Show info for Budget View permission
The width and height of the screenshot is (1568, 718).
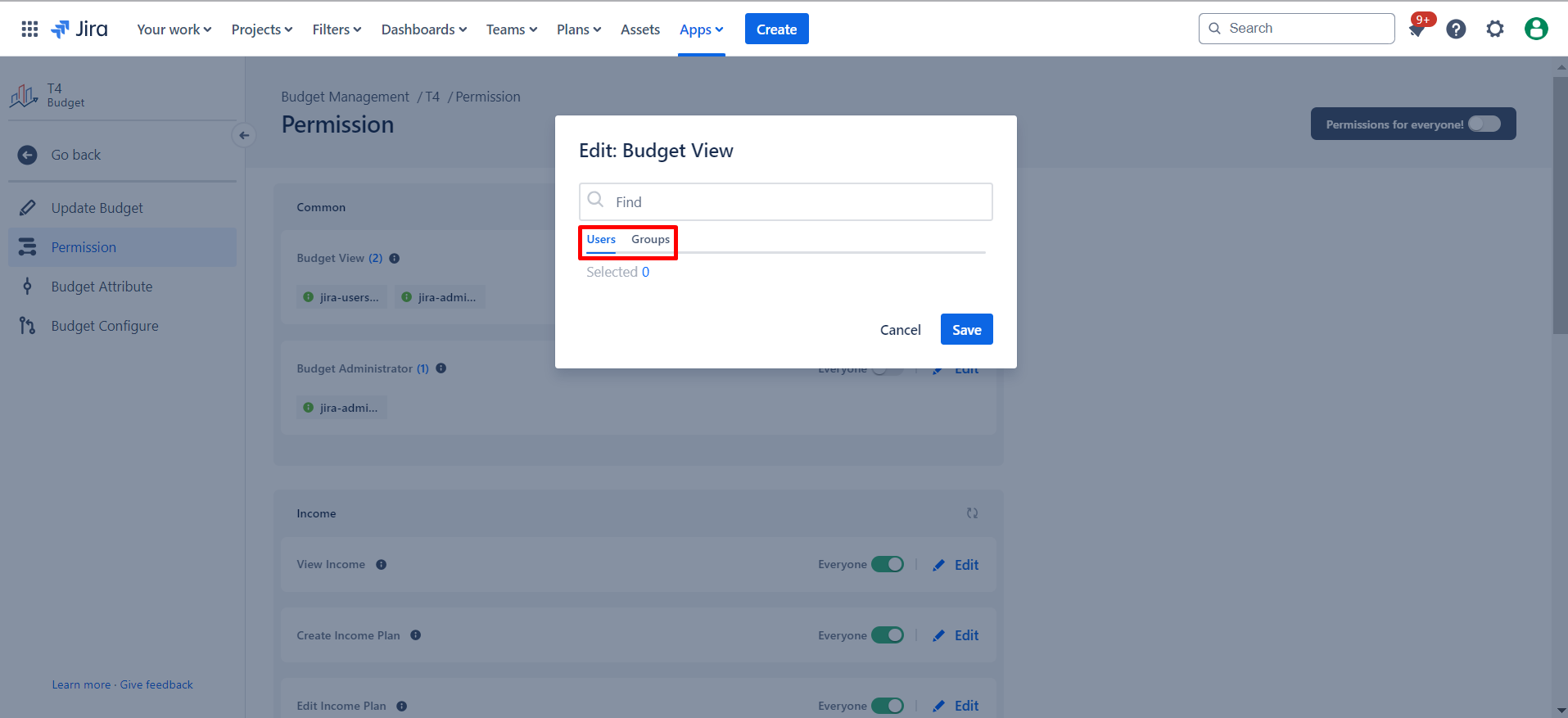[395, 258]
